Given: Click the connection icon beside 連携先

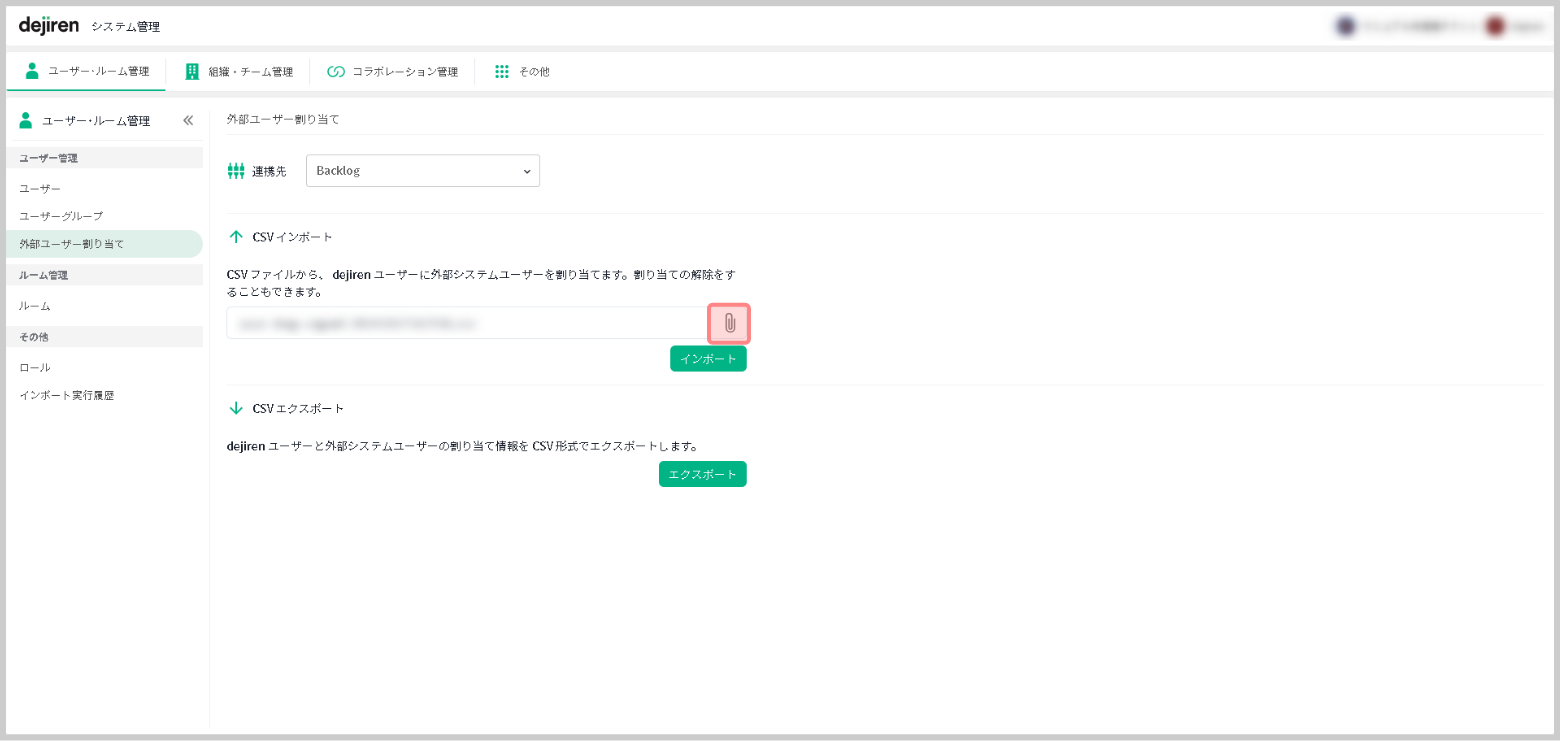Looking at the screenshot, I should click(x=236, y=171).
